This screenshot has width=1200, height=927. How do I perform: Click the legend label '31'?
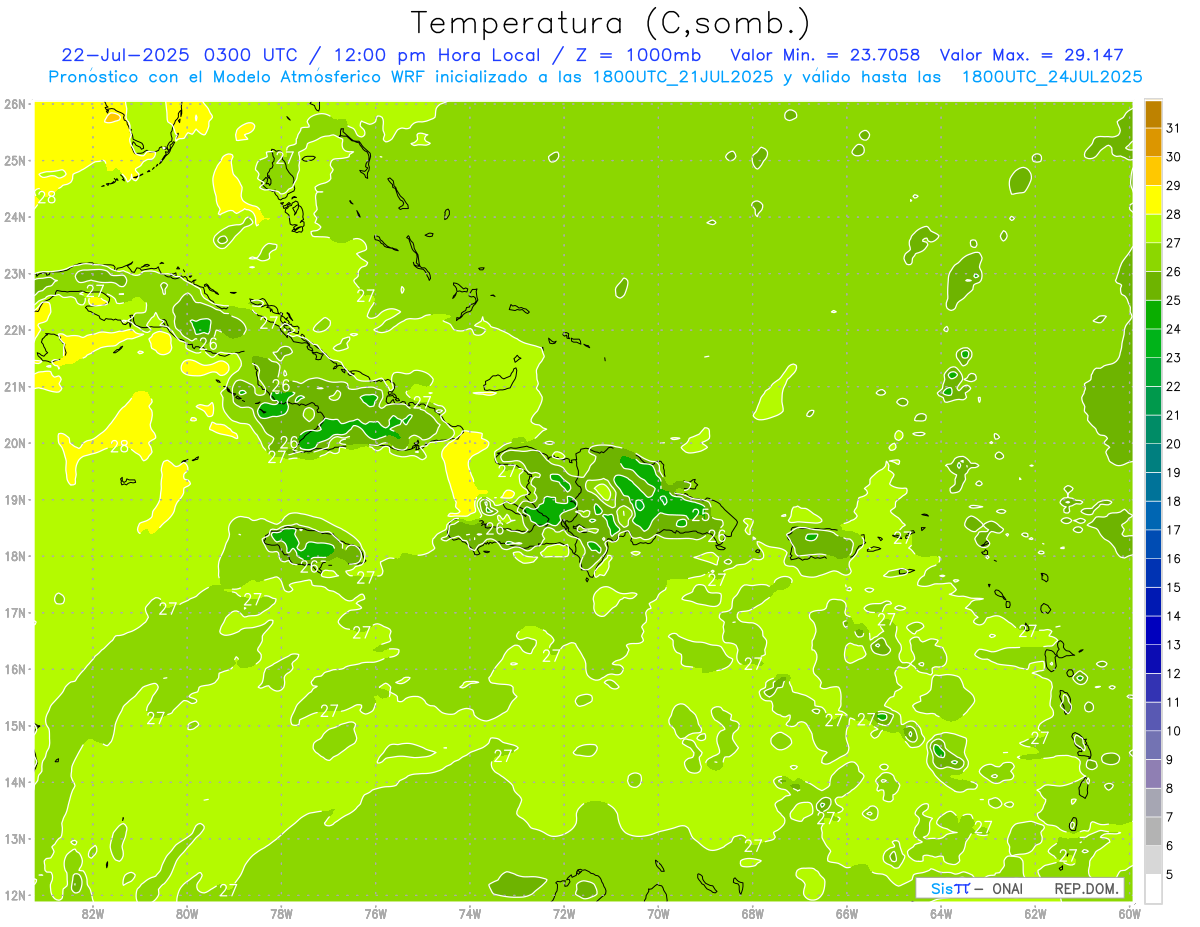(1174, 128)
